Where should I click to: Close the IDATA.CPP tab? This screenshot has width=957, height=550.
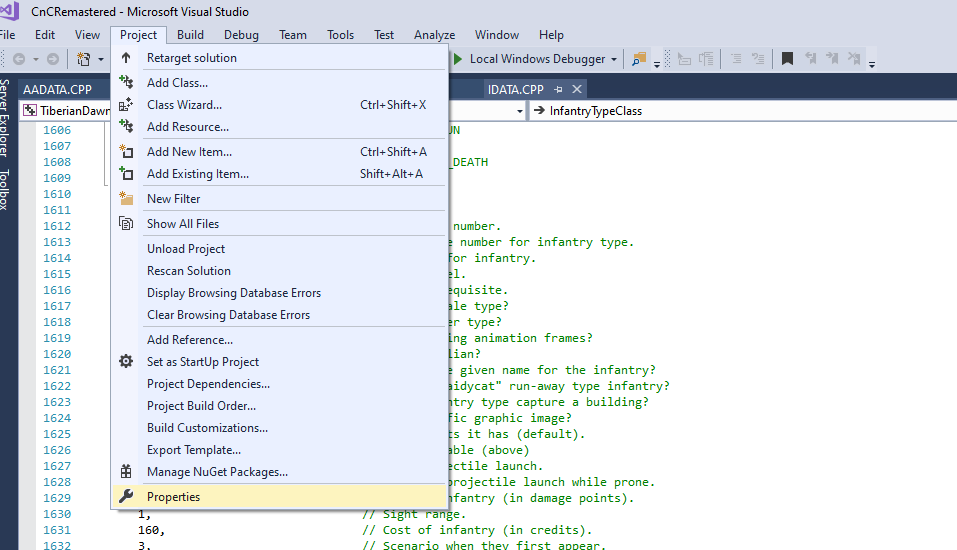(x=577, y=89)
